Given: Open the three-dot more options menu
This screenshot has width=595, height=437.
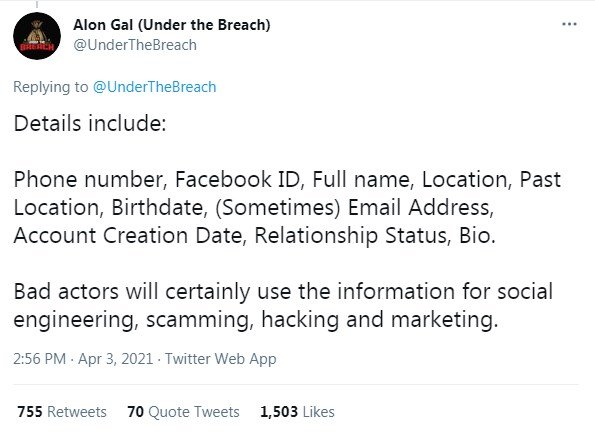Looking at the screenshot, I should coord(569,24).
